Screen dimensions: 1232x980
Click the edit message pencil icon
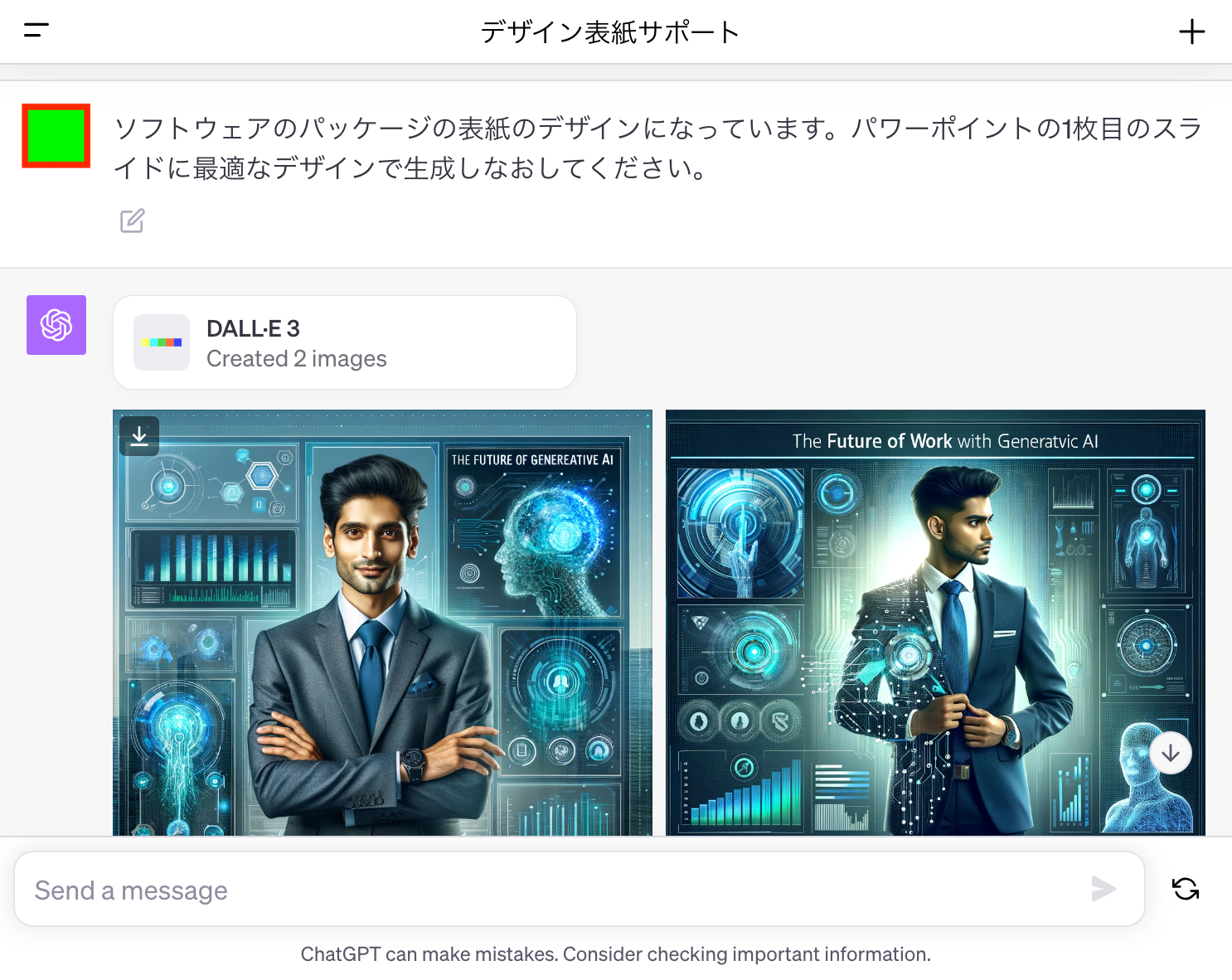[133, 221]
